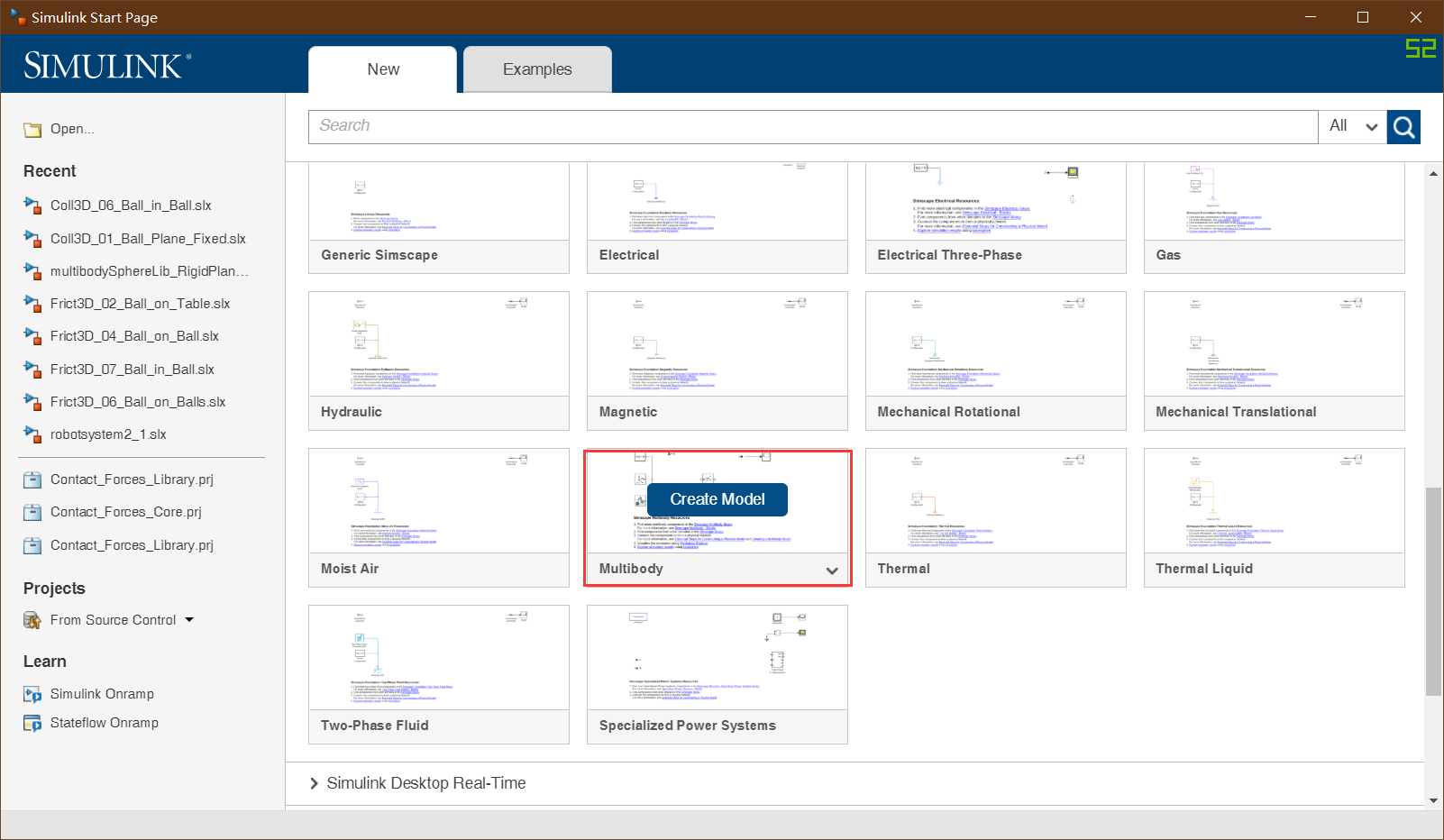Select the New tab
1444x840 pixels.
tap(382, 68)
